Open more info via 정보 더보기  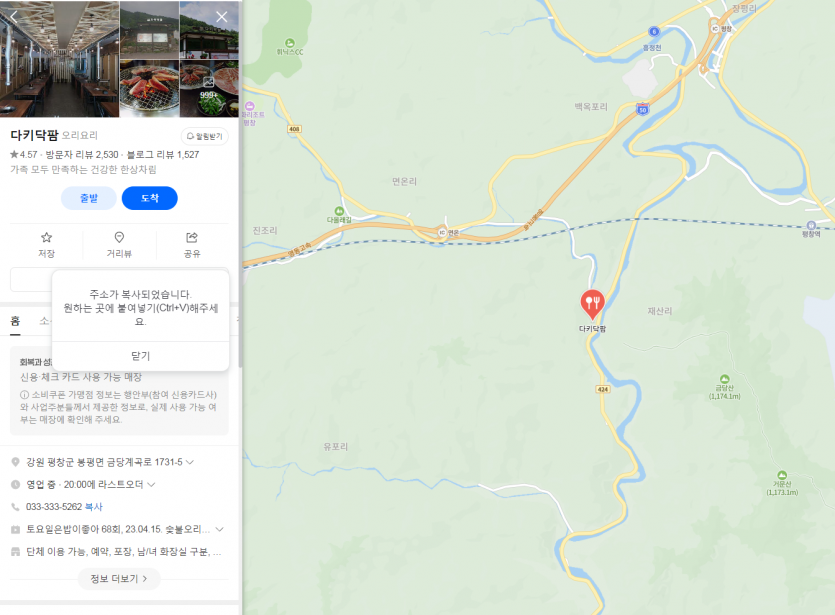click(x=119, y=579)
